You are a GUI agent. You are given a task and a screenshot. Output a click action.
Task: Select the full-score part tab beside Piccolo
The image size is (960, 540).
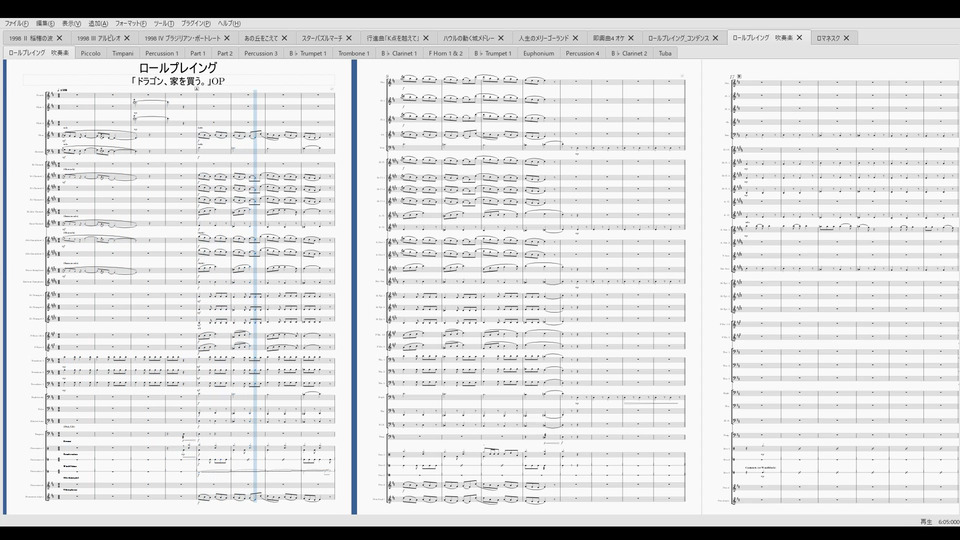(x=39, y=53)
